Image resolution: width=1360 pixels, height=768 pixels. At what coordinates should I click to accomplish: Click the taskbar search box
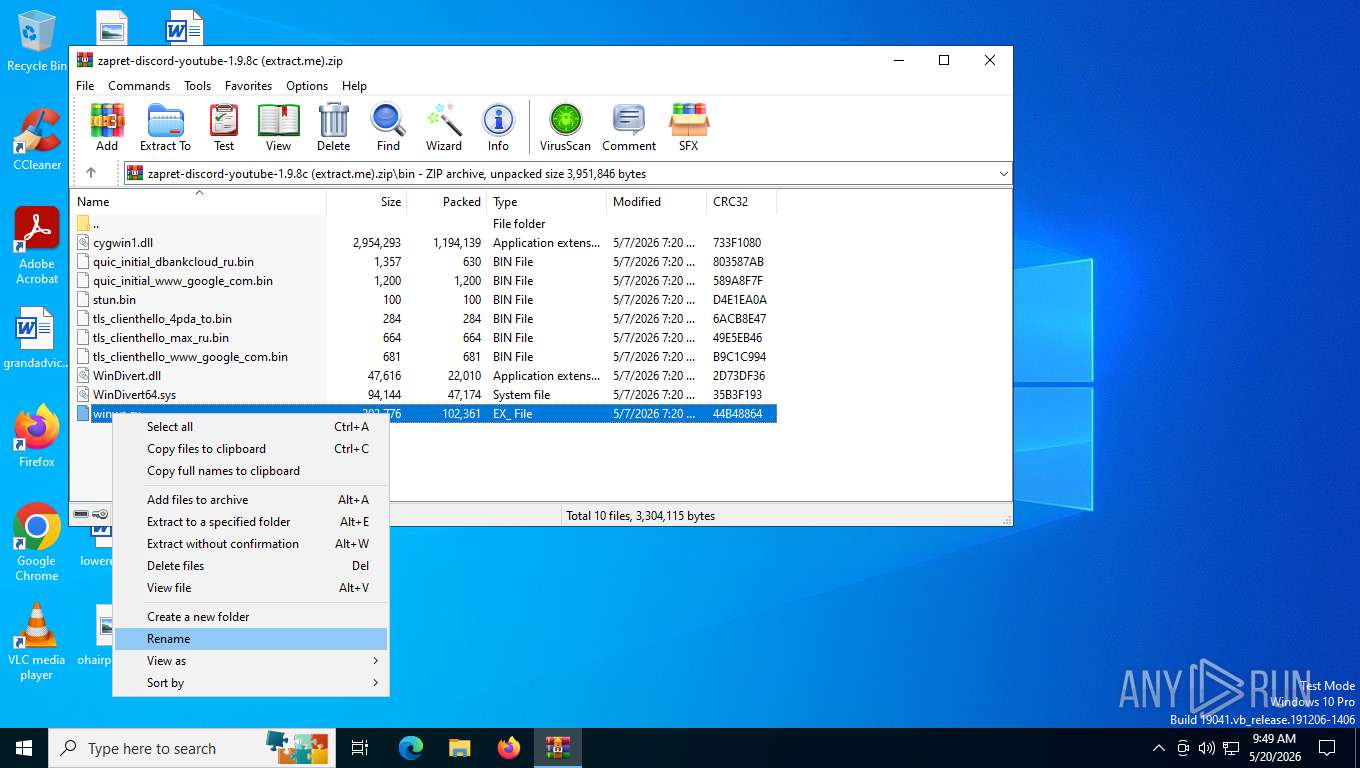(x=193, y=748)
